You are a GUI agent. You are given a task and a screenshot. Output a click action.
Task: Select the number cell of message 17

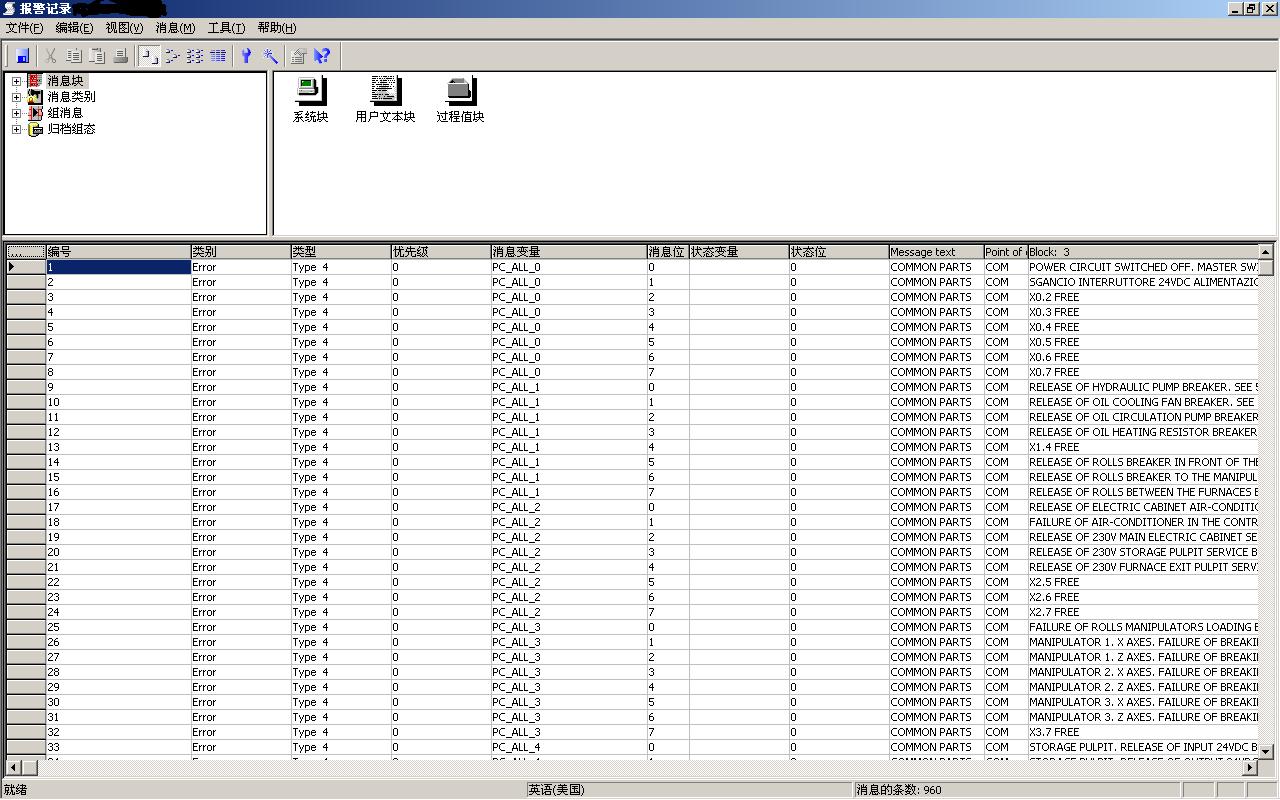tap(118, 507)
